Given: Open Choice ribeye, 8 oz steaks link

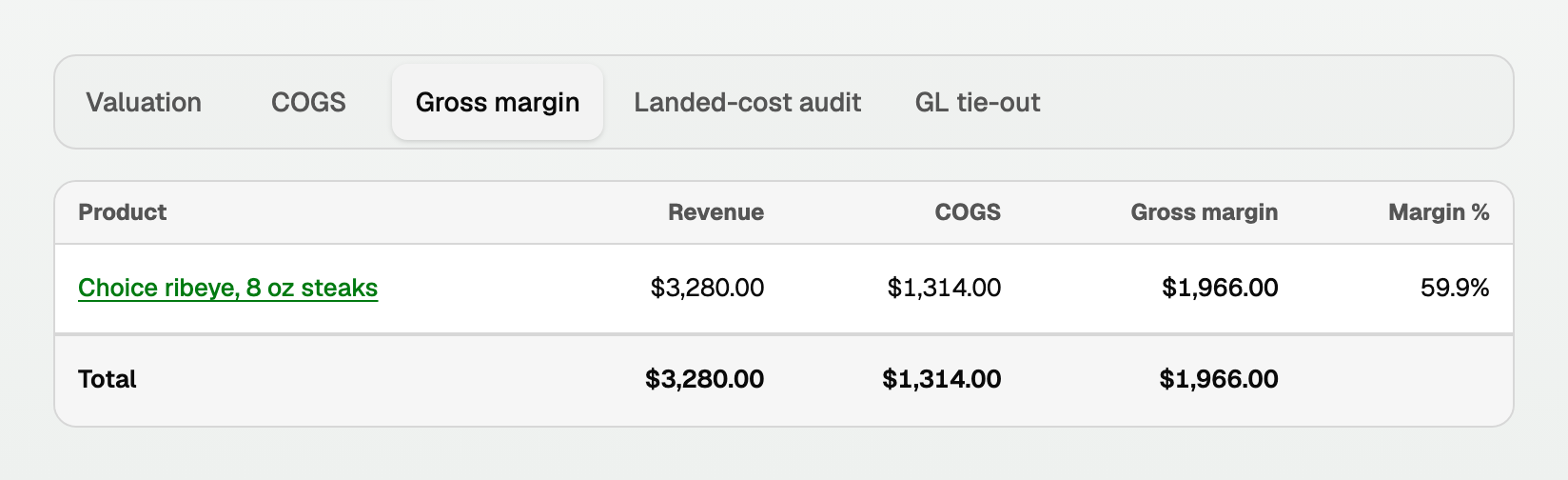Looking at the screenshot, I should [228, 288].
